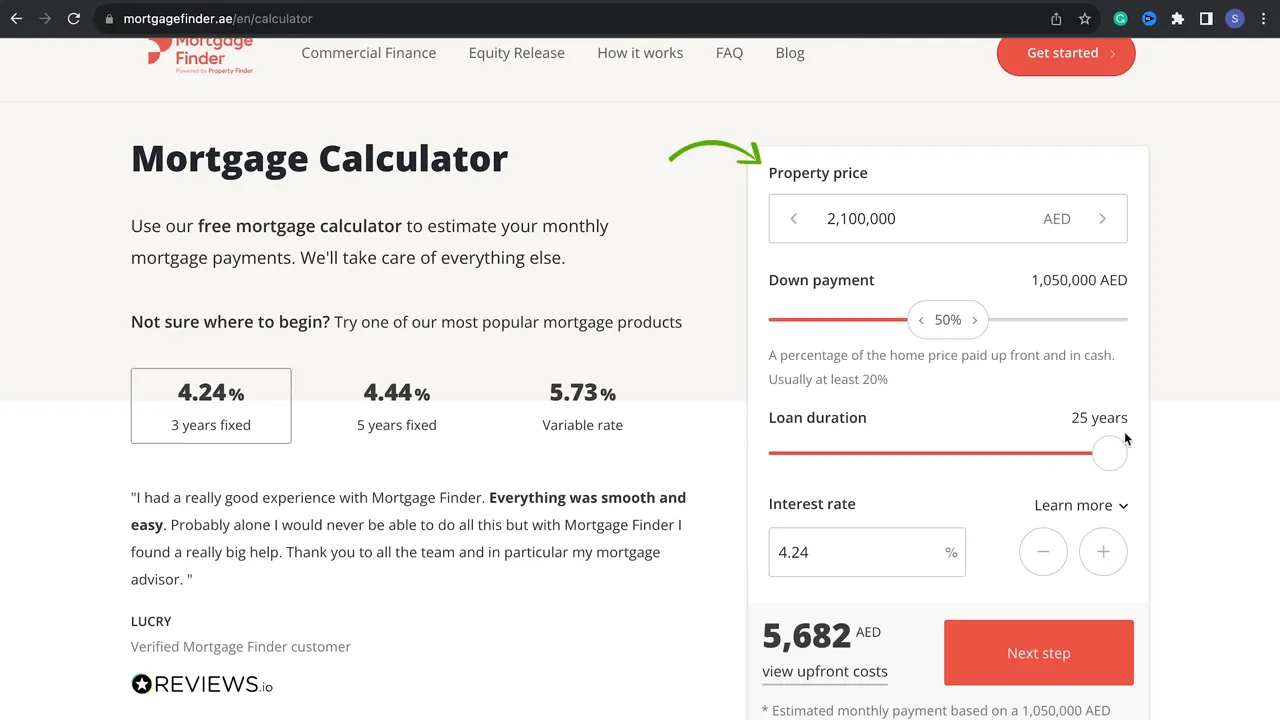Open the view upfront costs link
This screenshot has width=1280, height=720.
coord(825,672)
